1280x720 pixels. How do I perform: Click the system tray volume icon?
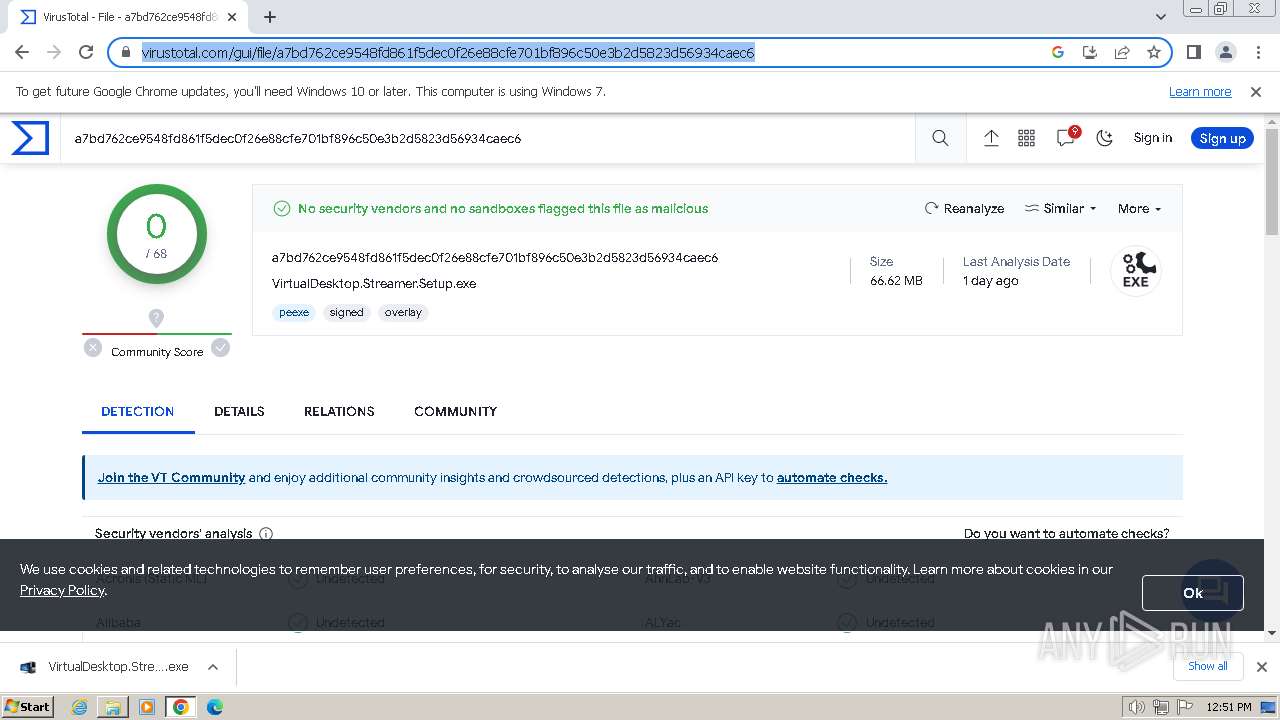[x=1138, y=707]
